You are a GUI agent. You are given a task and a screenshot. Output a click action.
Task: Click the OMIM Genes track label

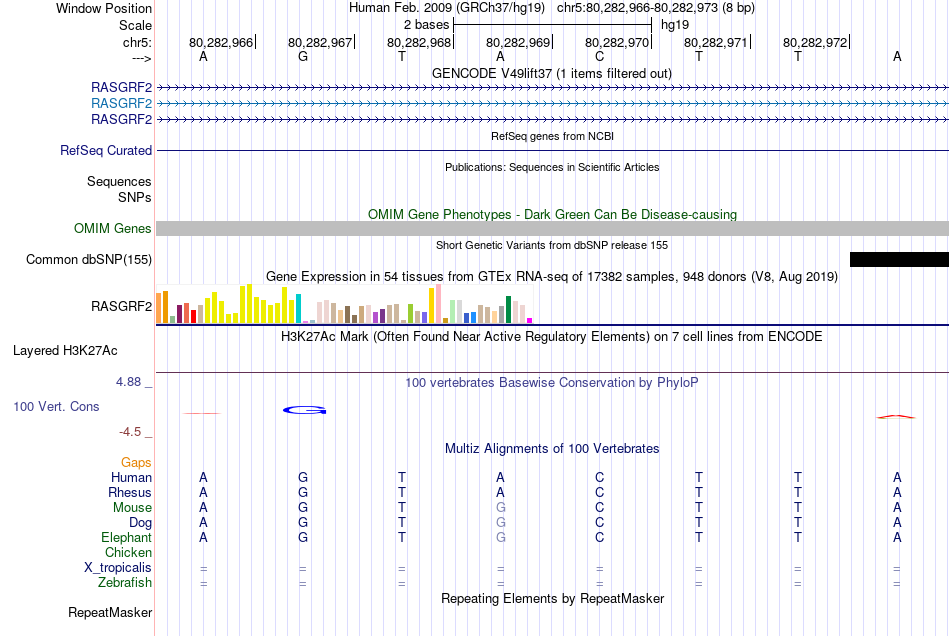113,228
